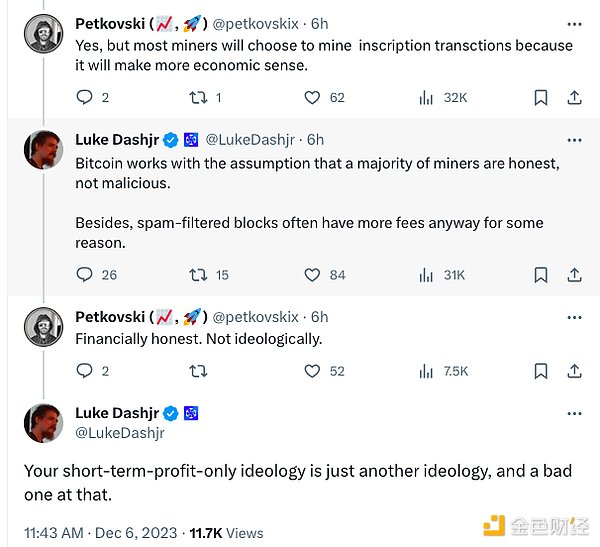Open more options on the 'Financially honest' tweet
The height and width of the screenshot is (547, 600).
574,316
